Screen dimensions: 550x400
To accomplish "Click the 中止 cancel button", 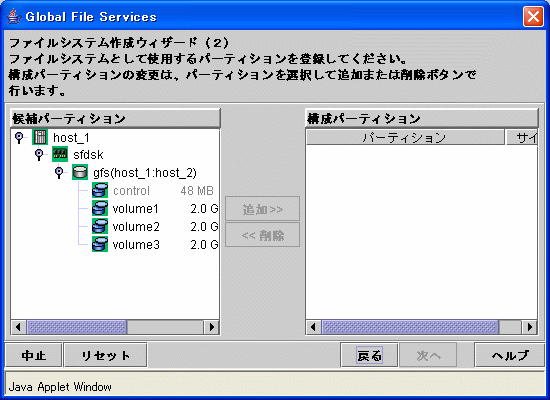I will tap(34, 355).
